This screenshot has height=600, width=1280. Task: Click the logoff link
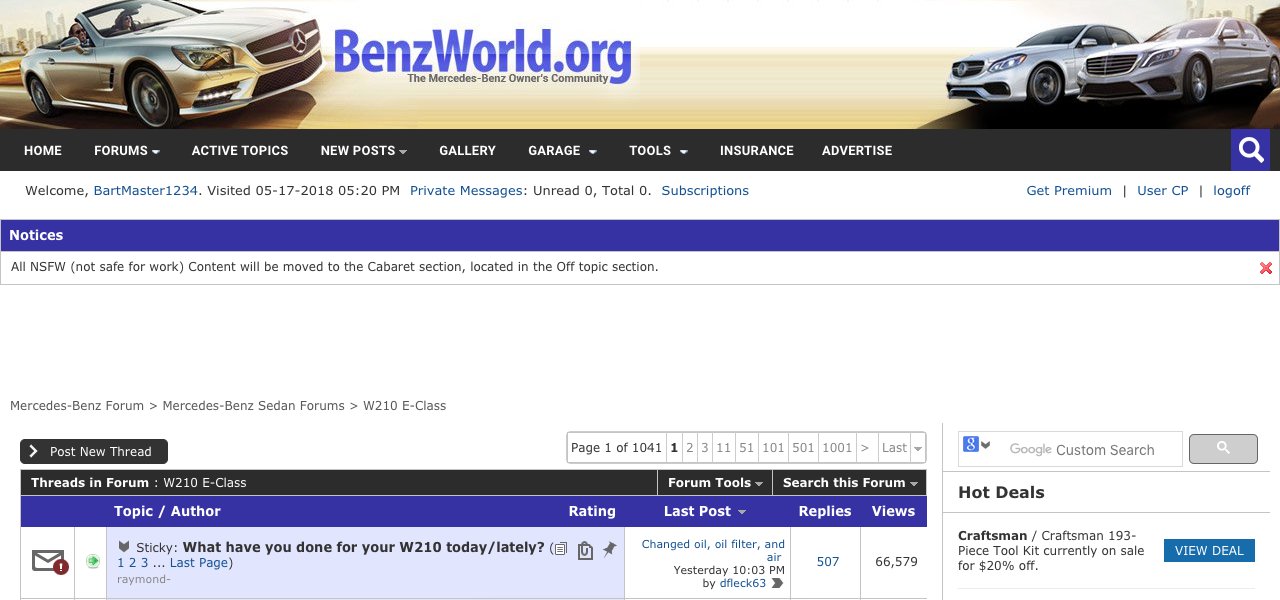[1231, 190]
